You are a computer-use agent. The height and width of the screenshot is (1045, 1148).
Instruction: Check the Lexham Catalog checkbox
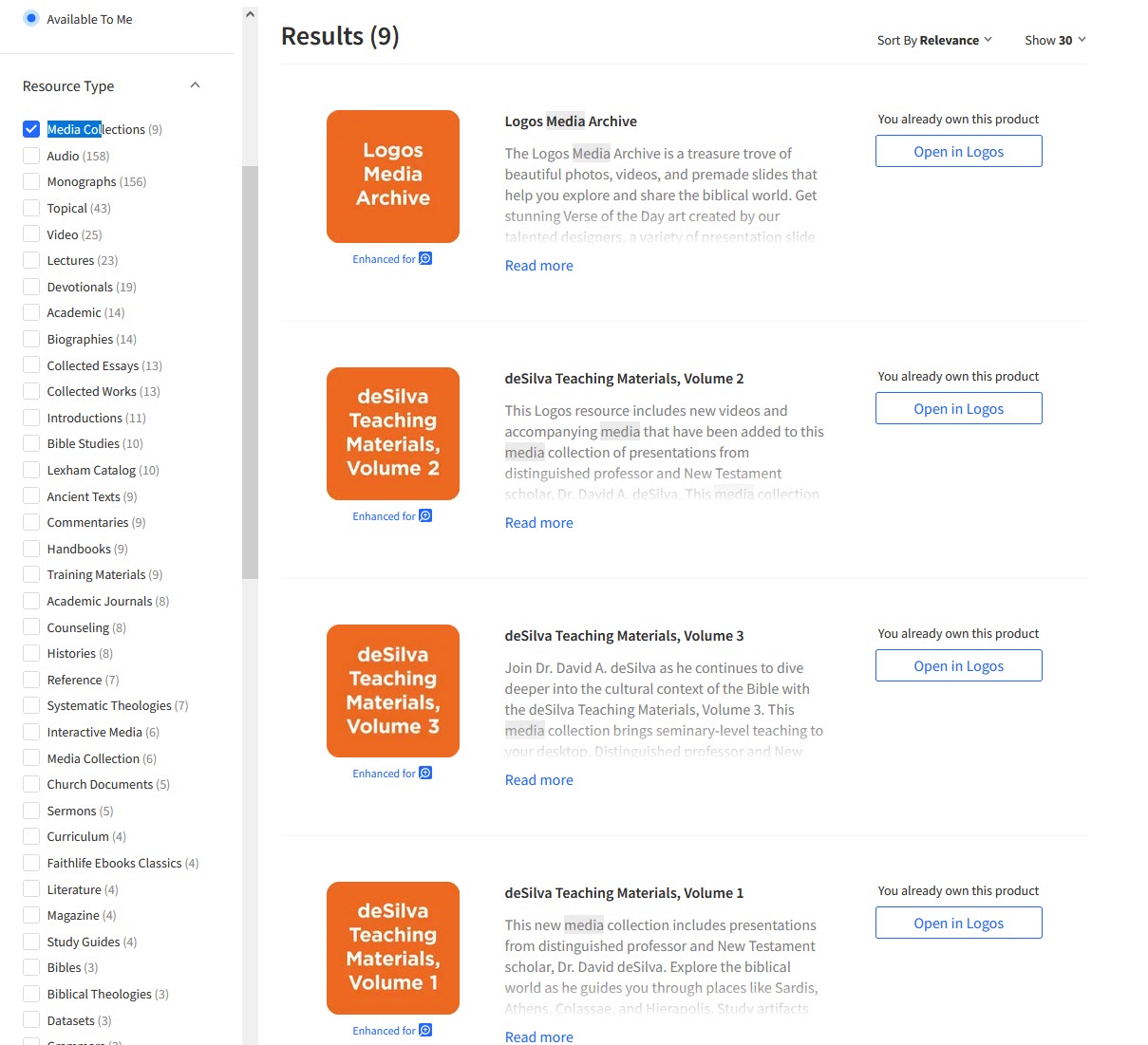[31, 470]
